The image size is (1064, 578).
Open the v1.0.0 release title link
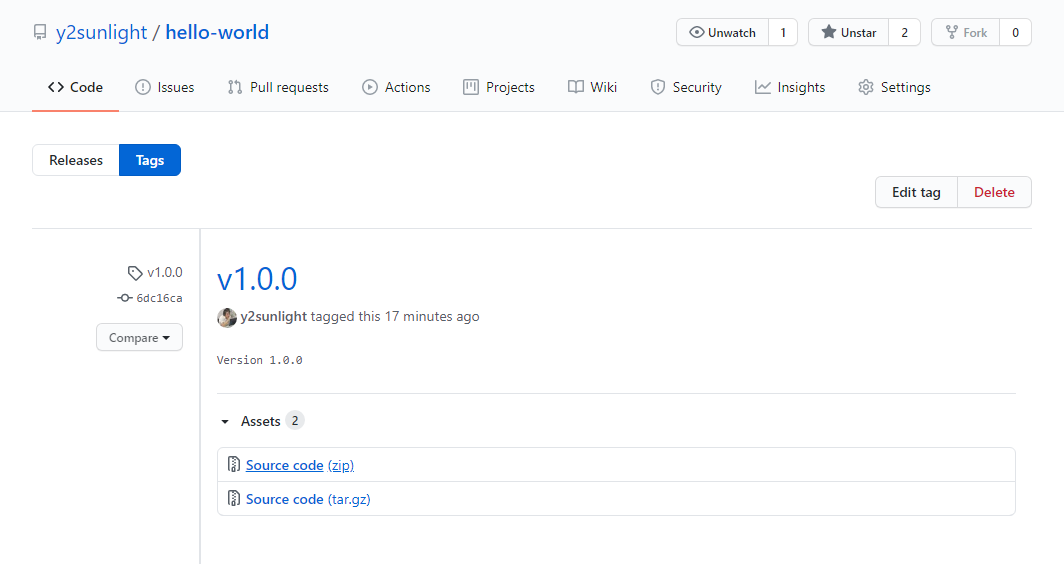pyautogui.click(x=257, y=279)
